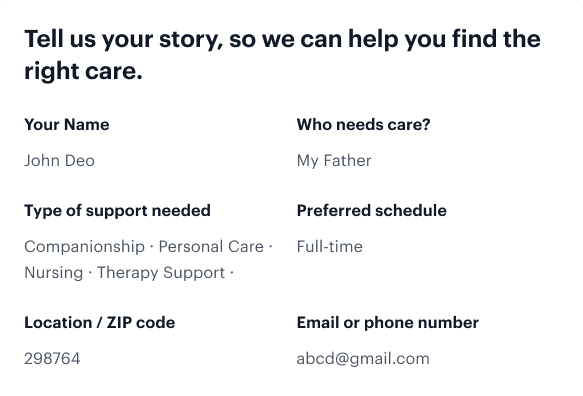This screenshot has height=396, width=583.
Task: Choose the Personal Care support option
Action: [x=211, y=247]
